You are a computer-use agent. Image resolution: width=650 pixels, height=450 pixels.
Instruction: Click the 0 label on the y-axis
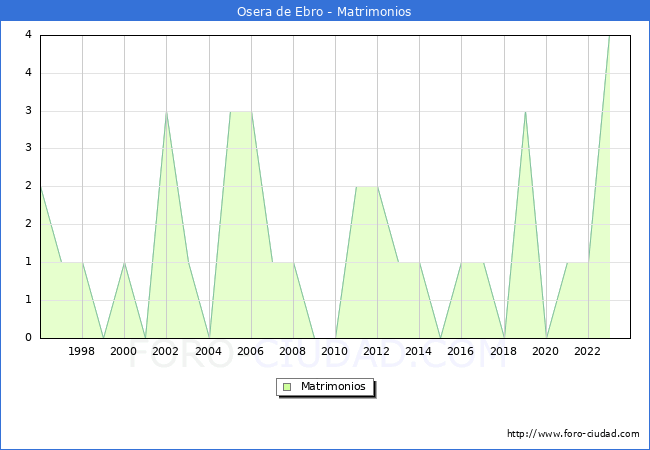click(x=28, y=337)
